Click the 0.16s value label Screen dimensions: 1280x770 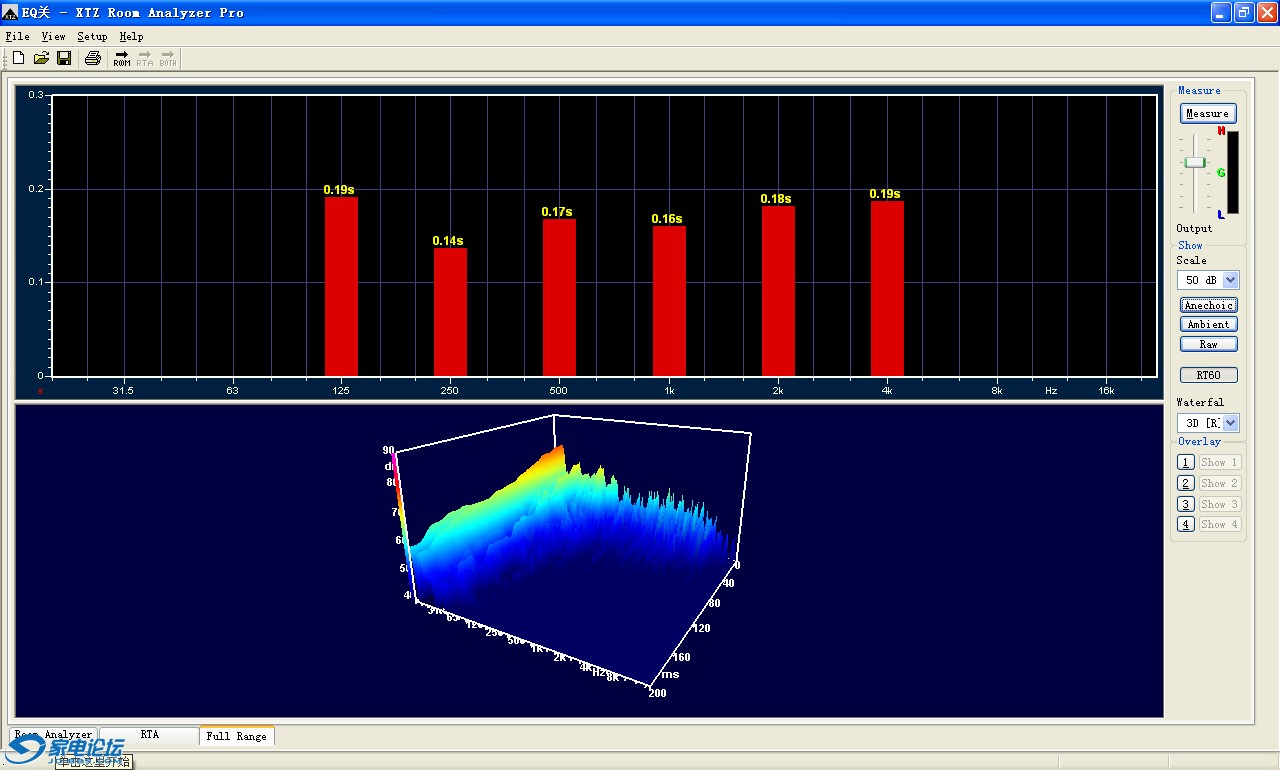667,219
